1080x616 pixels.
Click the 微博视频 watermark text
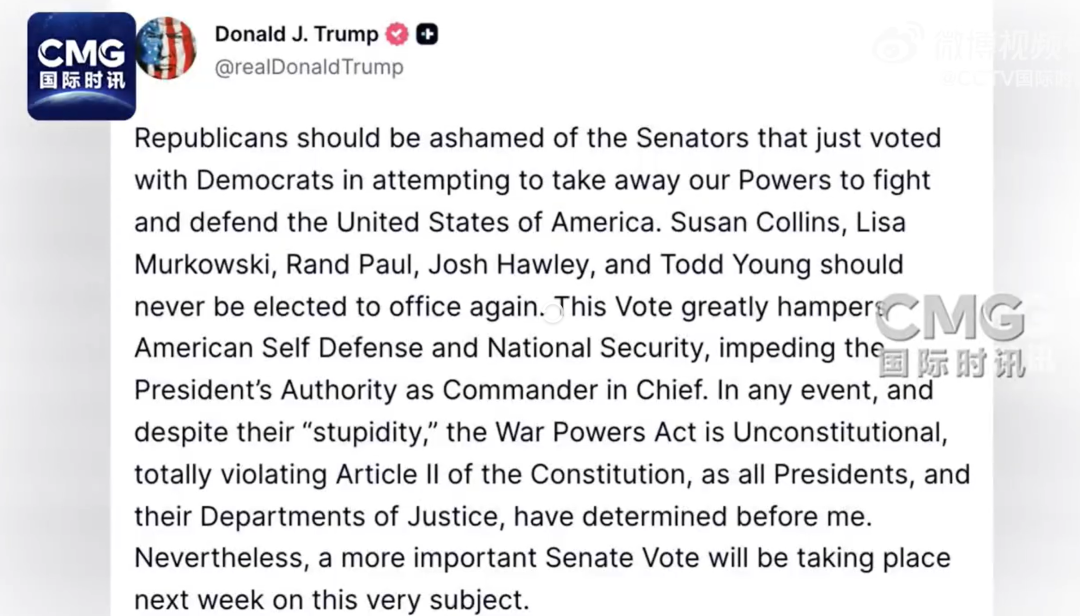(997, 43)
